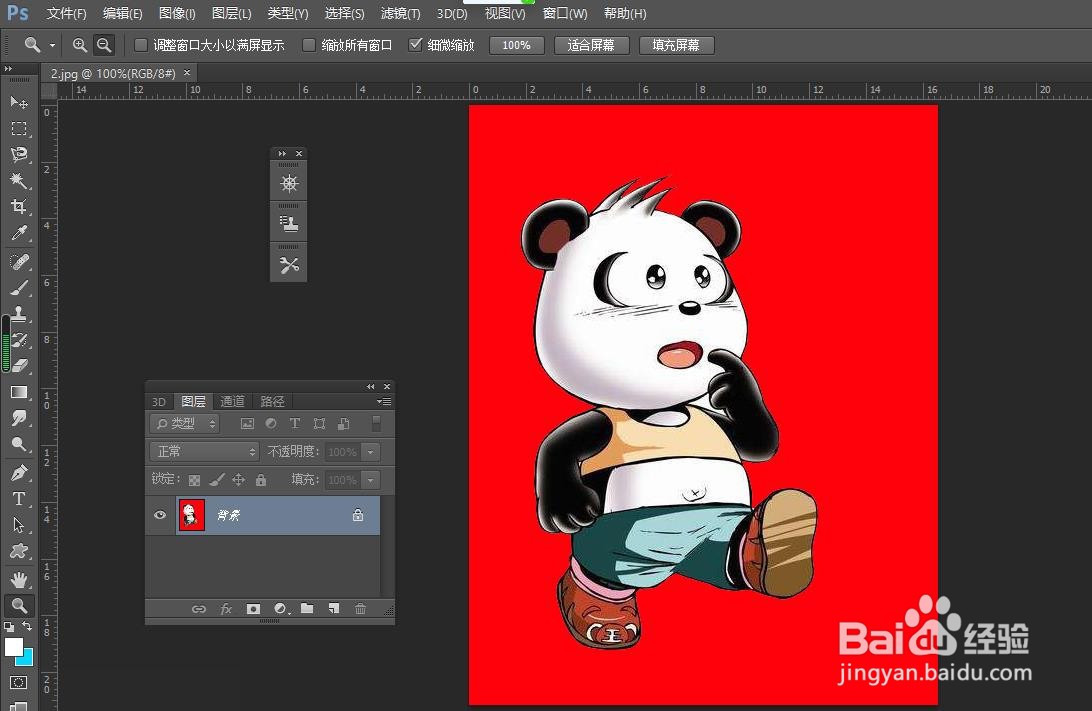Open the 图像(I) menu
This screenshot has height=711, width=1092.
click(x=177, y=13)
